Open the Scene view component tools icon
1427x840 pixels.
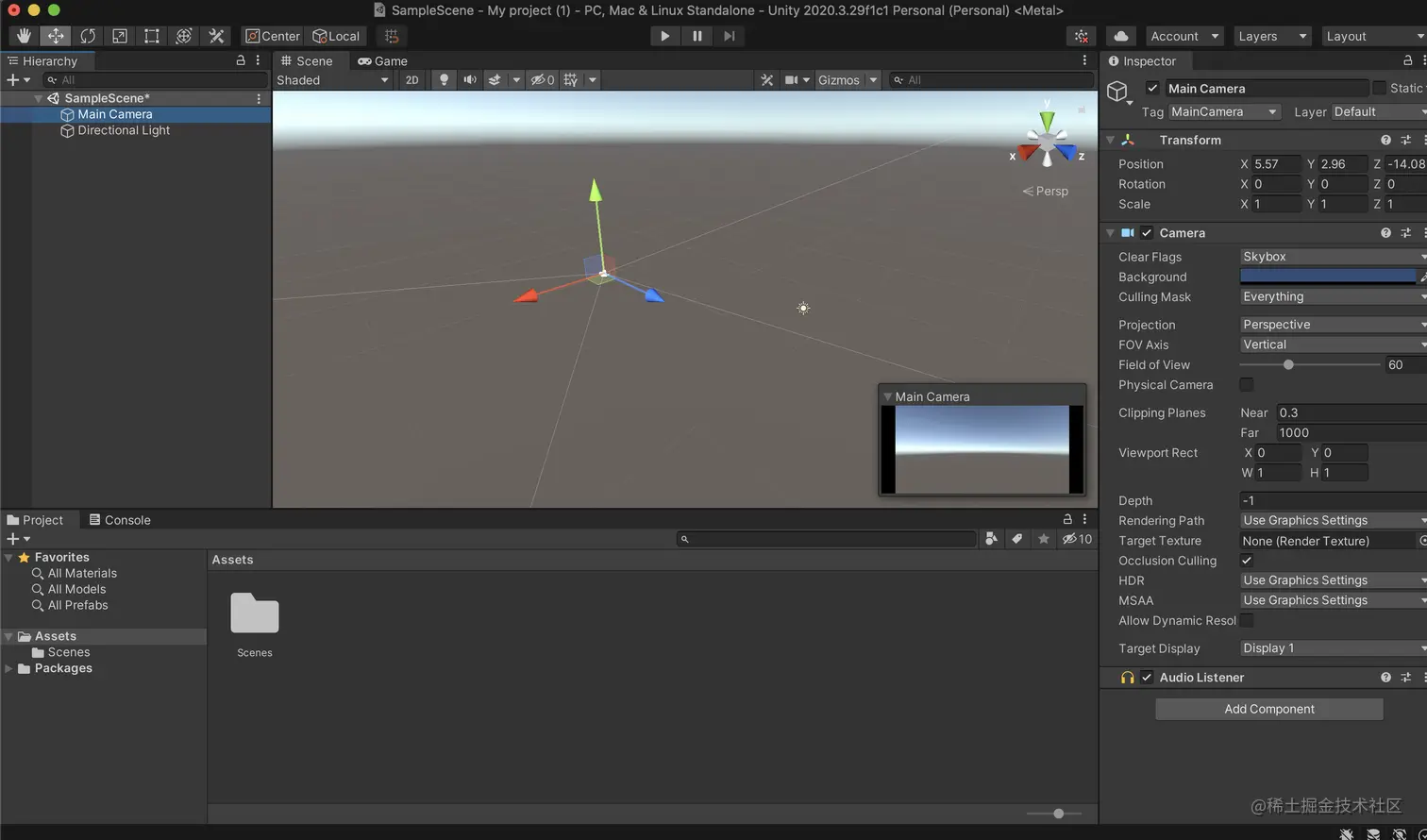(x=767, y=80)
